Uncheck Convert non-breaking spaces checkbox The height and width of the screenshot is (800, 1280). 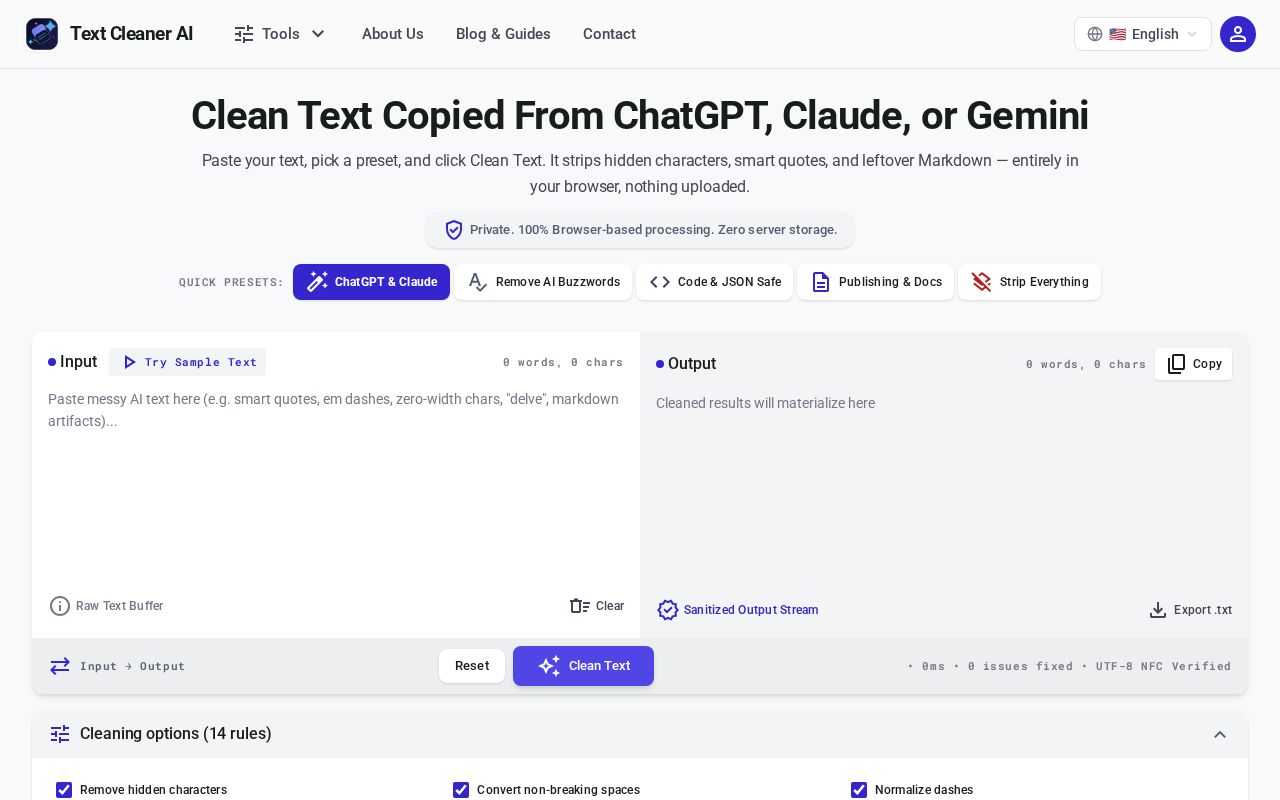461,790
